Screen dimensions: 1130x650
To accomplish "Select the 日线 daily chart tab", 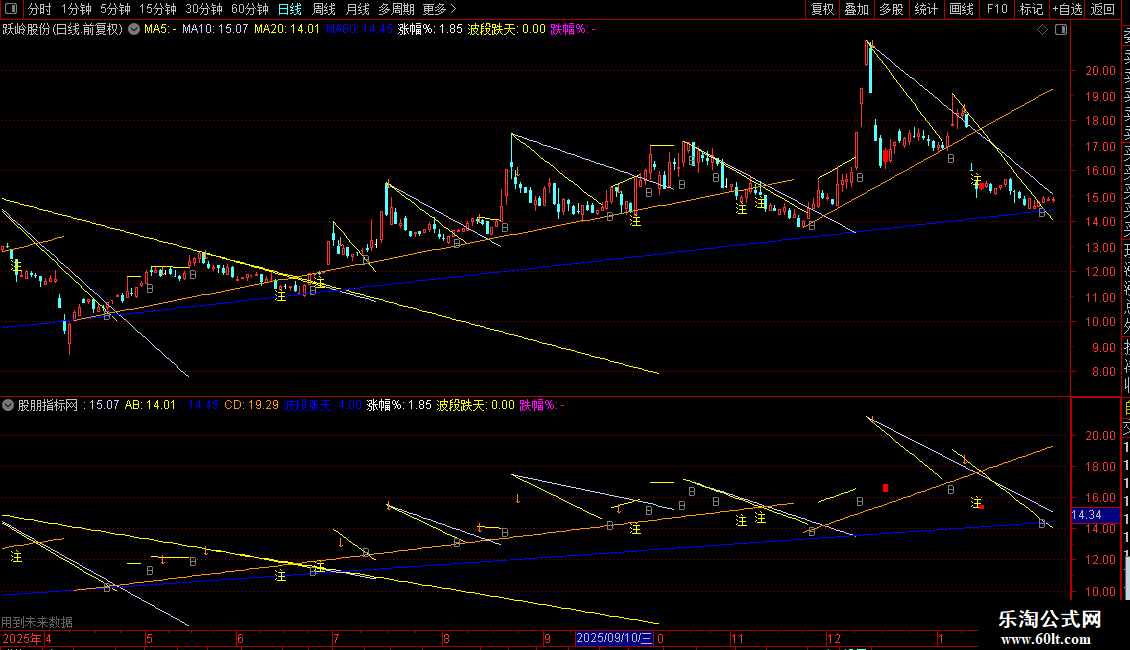I will 290,9.
